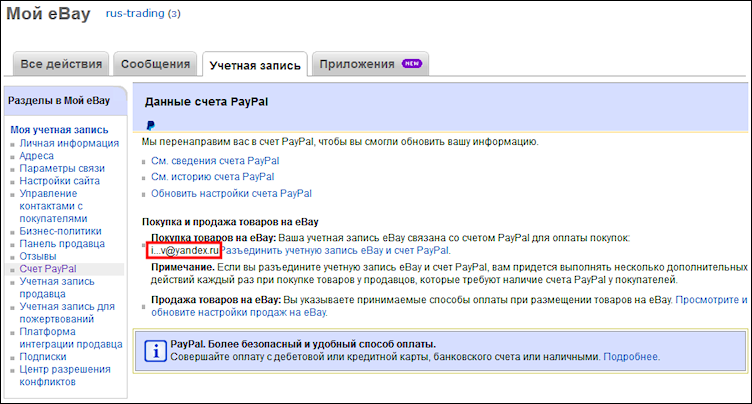Open Платформа интеграции продавца link
752x404 pixels.
pyautogui.click(x=70, y=338)
